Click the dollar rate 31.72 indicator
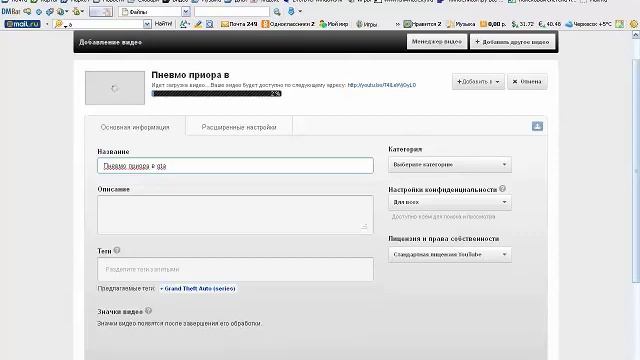Screen dimensions: 640x360 tap(523, 24)
